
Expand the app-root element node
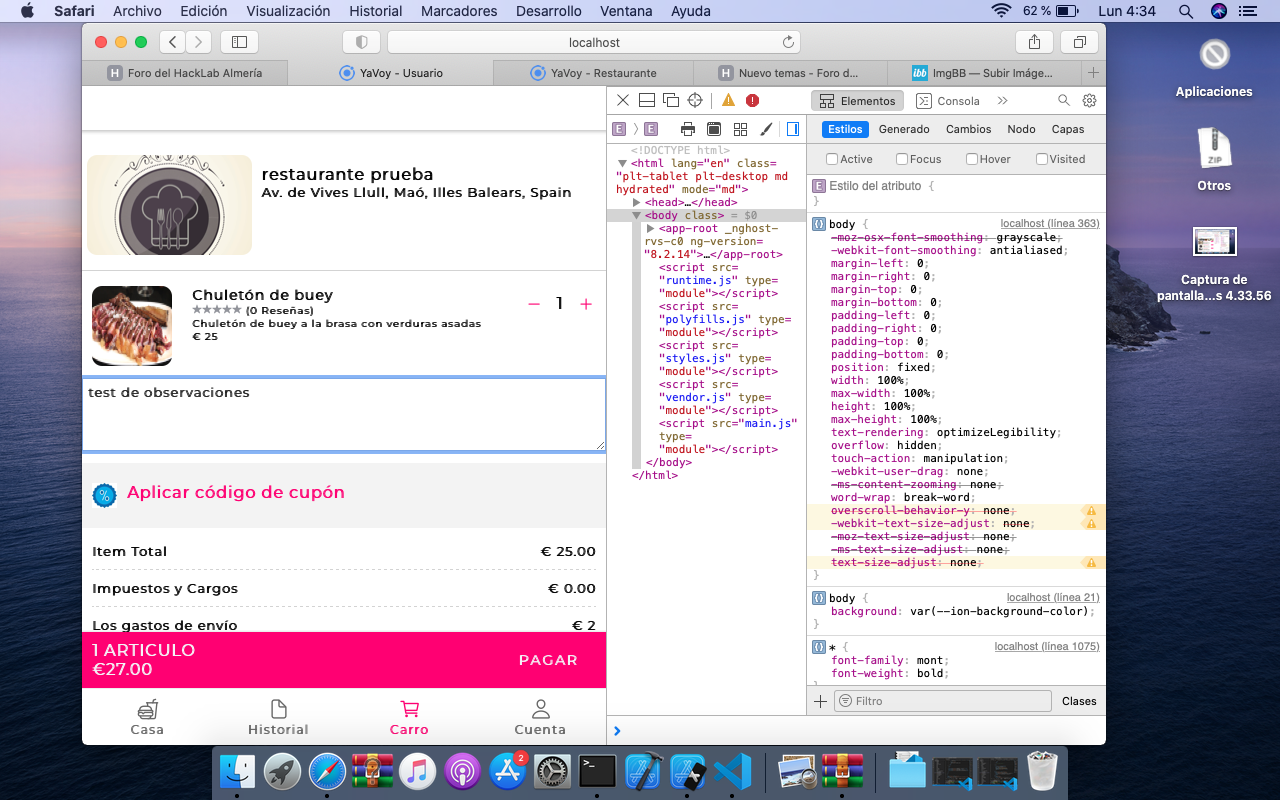point(651,228)
